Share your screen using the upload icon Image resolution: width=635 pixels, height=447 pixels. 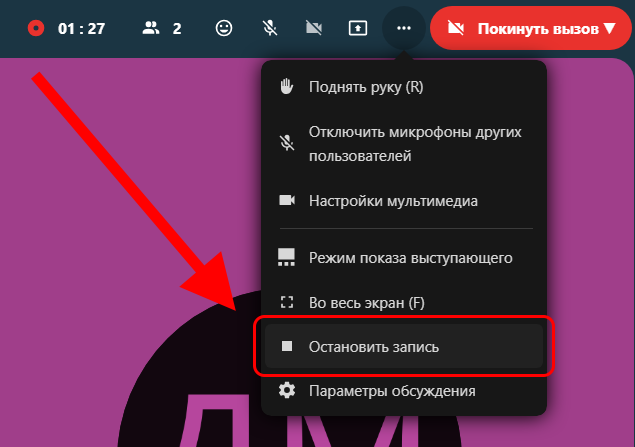(x=357, y=28)
